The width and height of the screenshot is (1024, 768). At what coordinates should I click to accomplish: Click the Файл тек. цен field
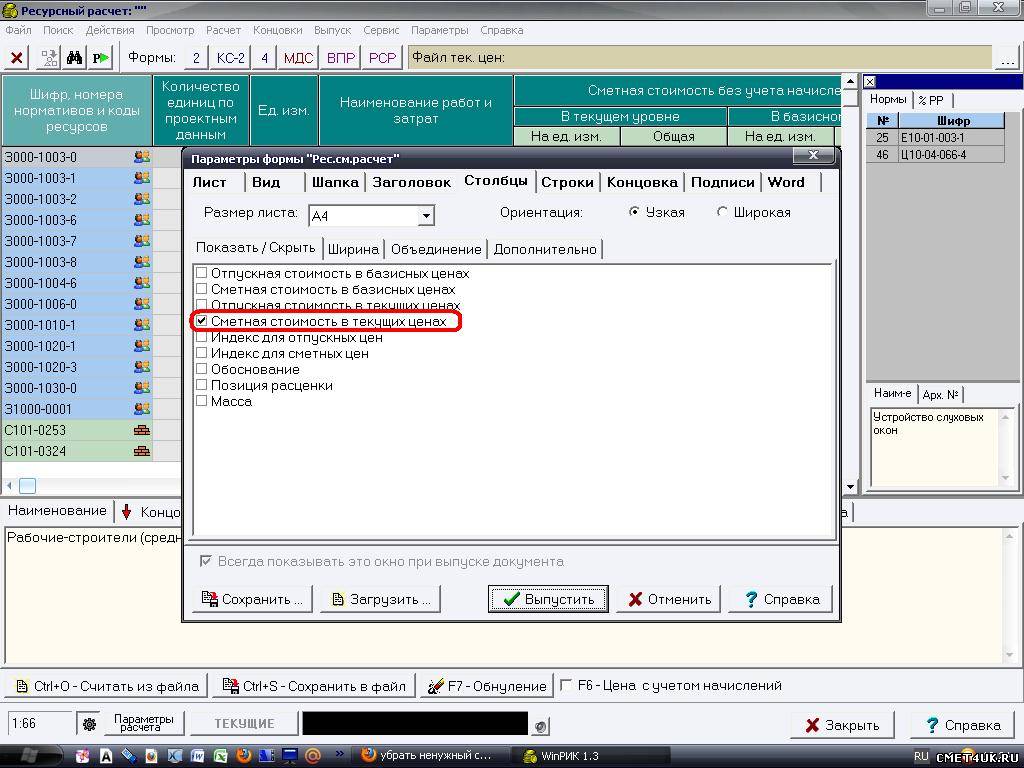[x=699, y=58]
